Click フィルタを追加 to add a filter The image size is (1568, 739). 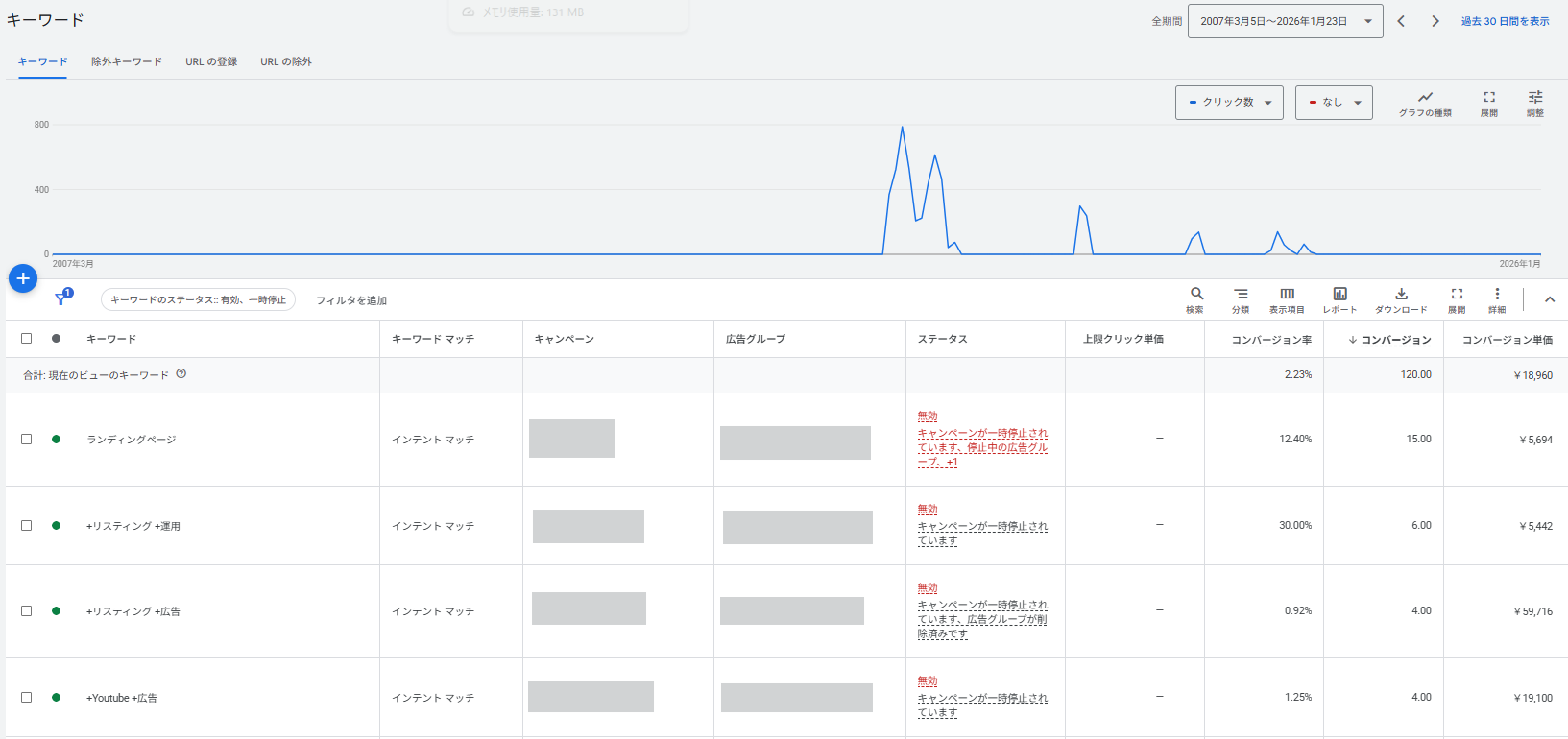tap(351, 300)
